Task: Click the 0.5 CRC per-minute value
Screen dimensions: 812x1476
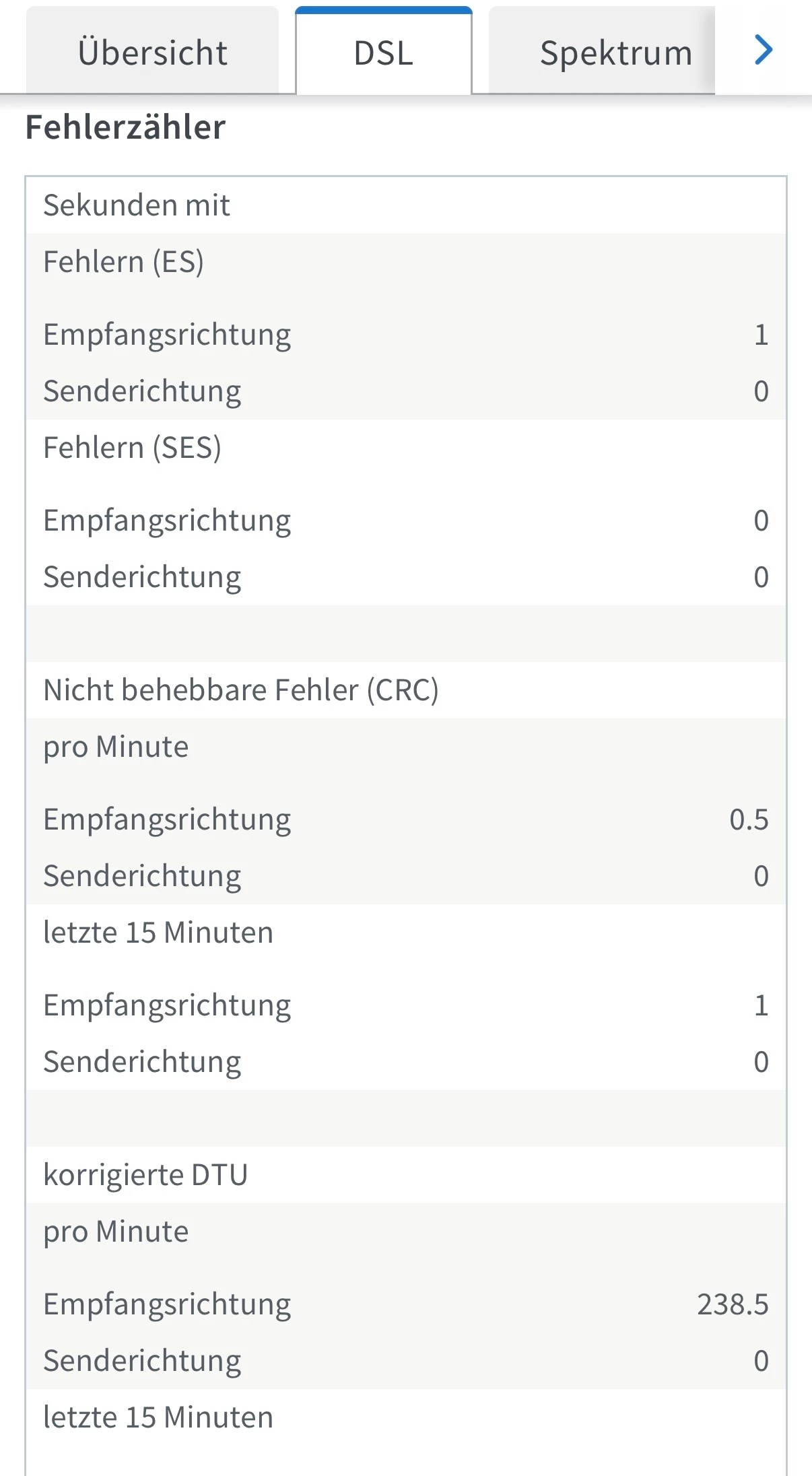Action: tap(748, 819)
